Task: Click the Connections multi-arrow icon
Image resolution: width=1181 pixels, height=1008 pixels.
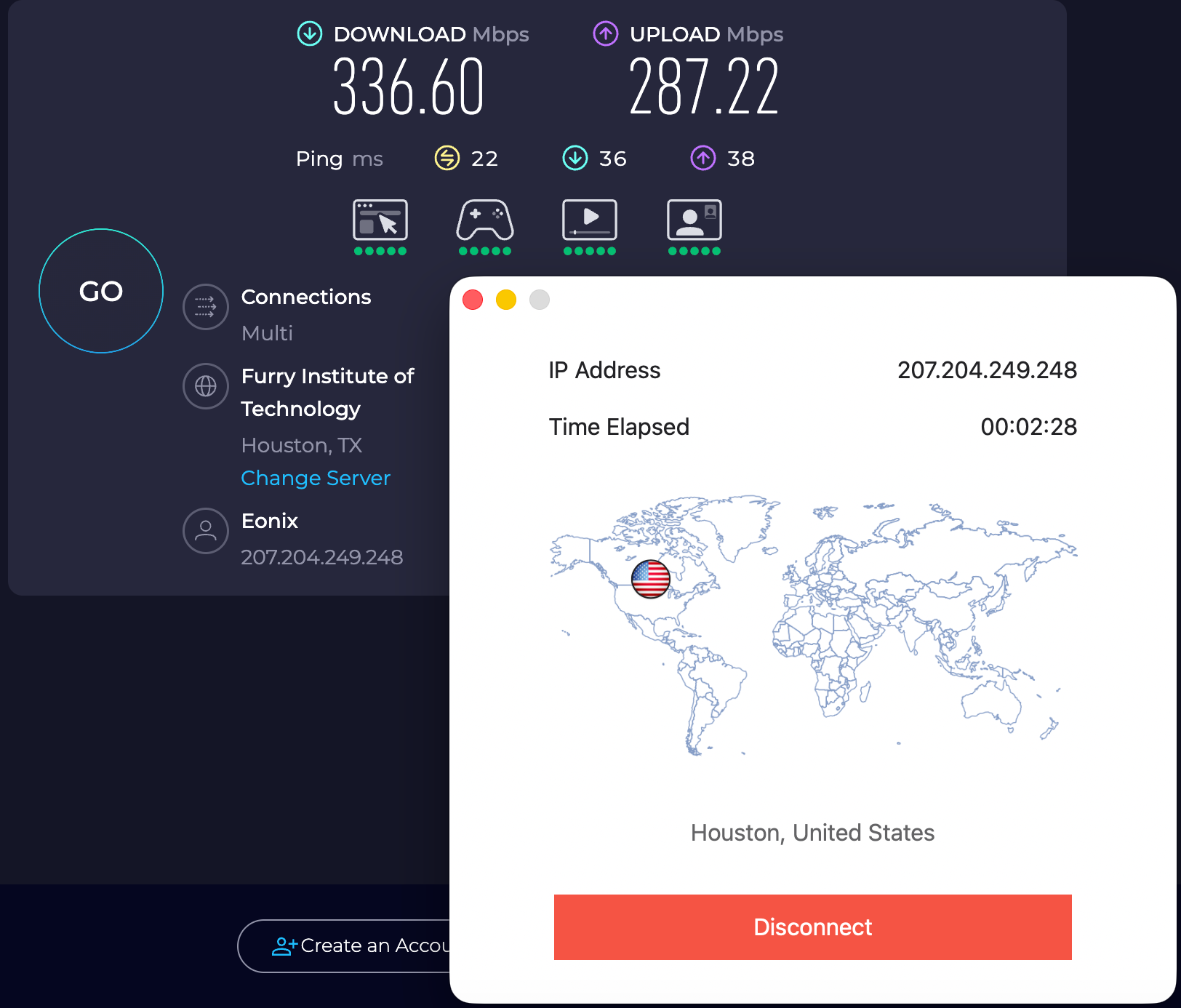Action: 206,308
